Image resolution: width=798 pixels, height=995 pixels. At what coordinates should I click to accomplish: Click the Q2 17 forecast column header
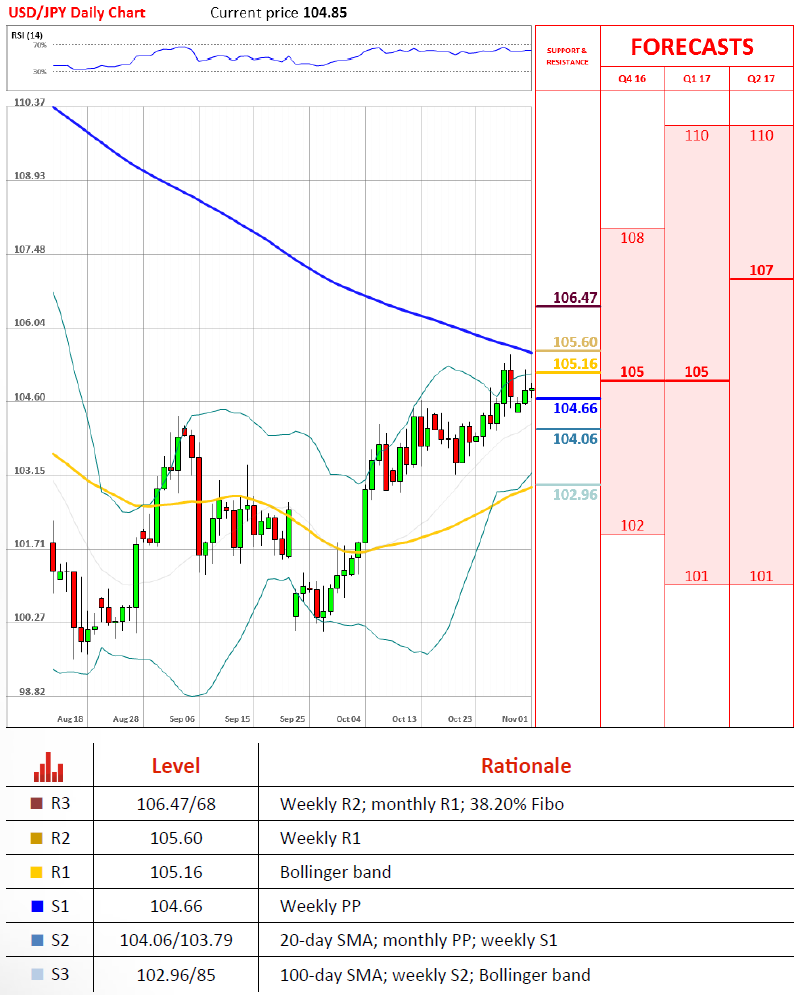coord(761,79)
